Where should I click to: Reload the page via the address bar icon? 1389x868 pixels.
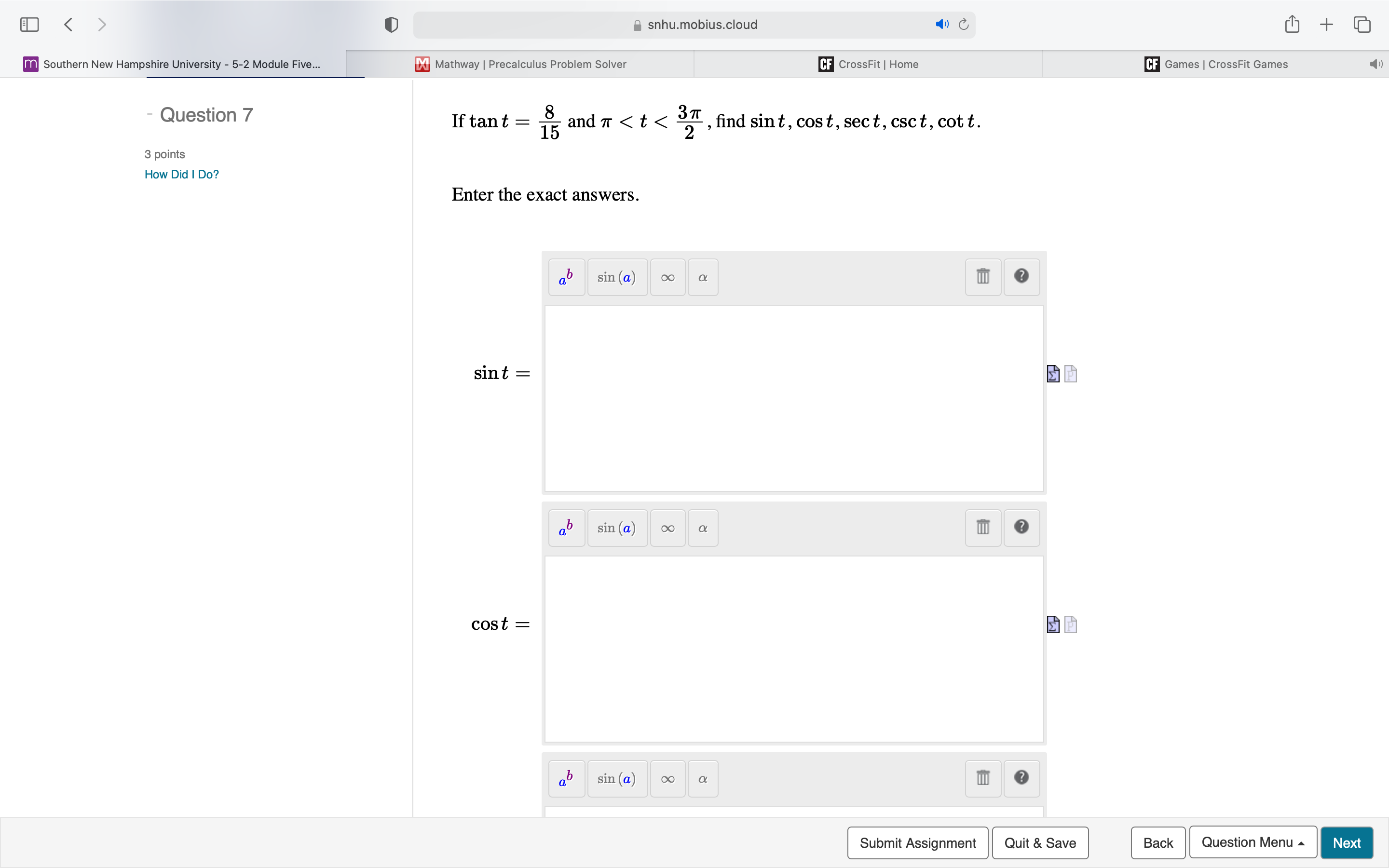tap(963, 24)
